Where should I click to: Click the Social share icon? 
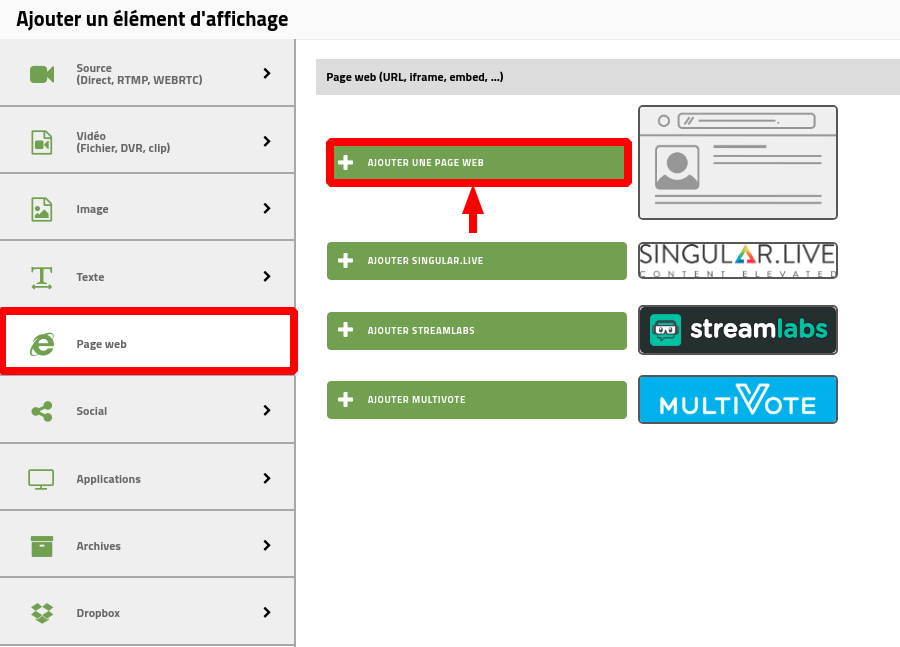coord(42,411)
